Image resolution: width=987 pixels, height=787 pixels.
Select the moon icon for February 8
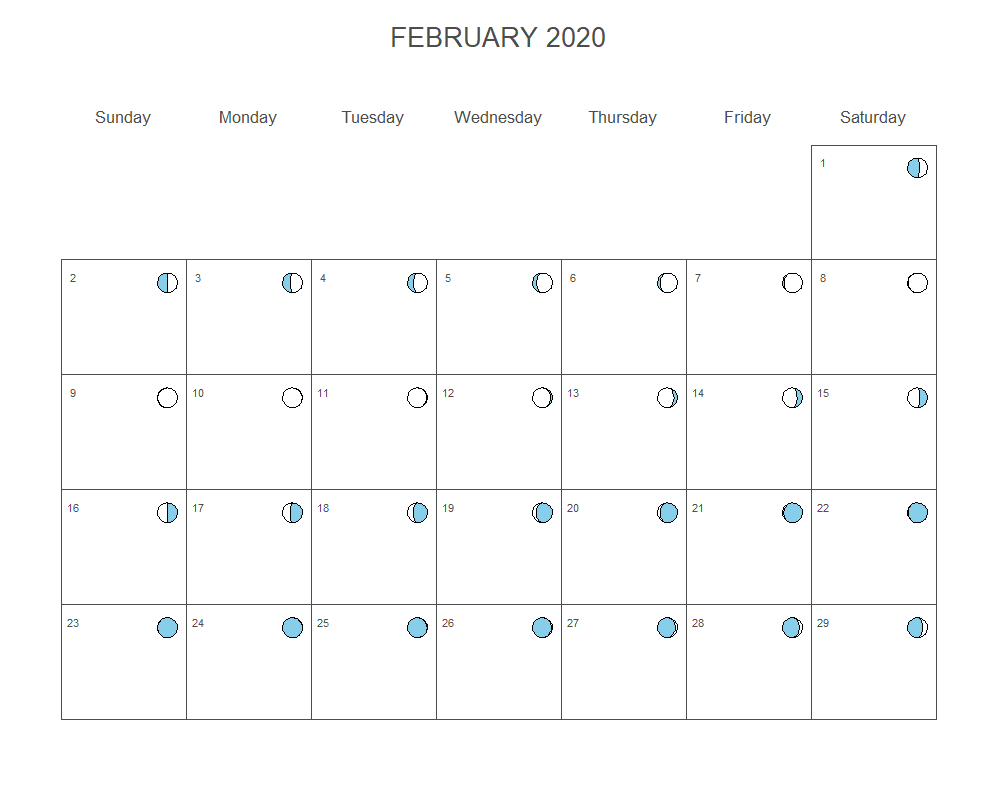coord(917,283)
